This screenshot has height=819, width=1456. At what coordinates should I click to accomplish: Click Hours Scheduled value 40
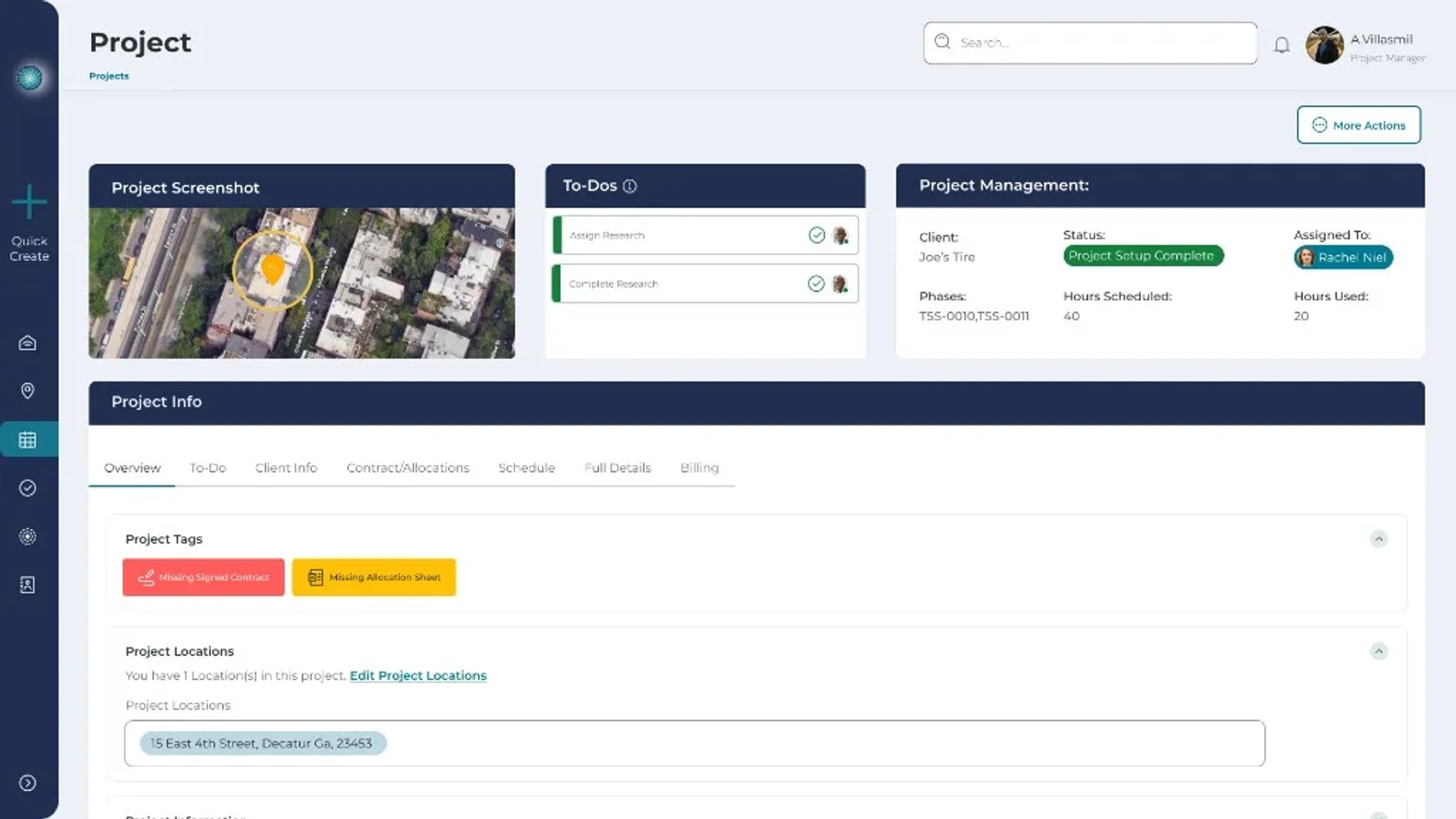pyautogui.click(x=1071, y=316)
